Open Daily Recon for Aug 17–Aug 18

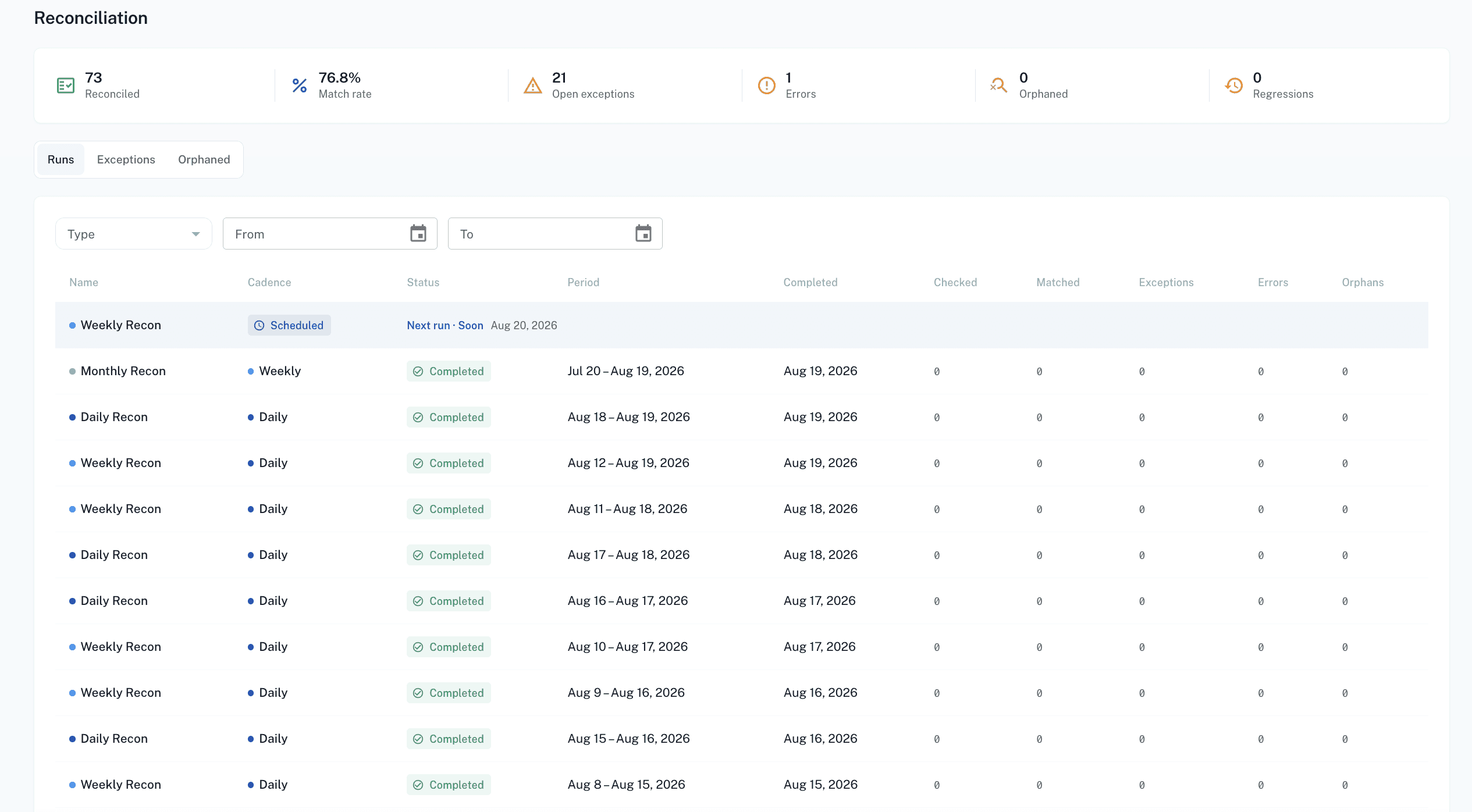(742, 555)
